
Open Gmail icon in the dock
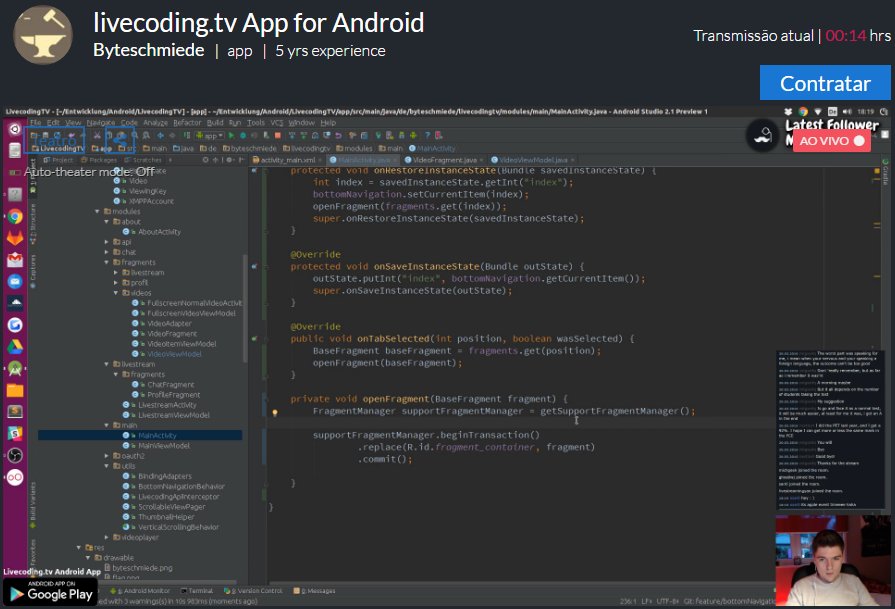click(x=15, y=259)
